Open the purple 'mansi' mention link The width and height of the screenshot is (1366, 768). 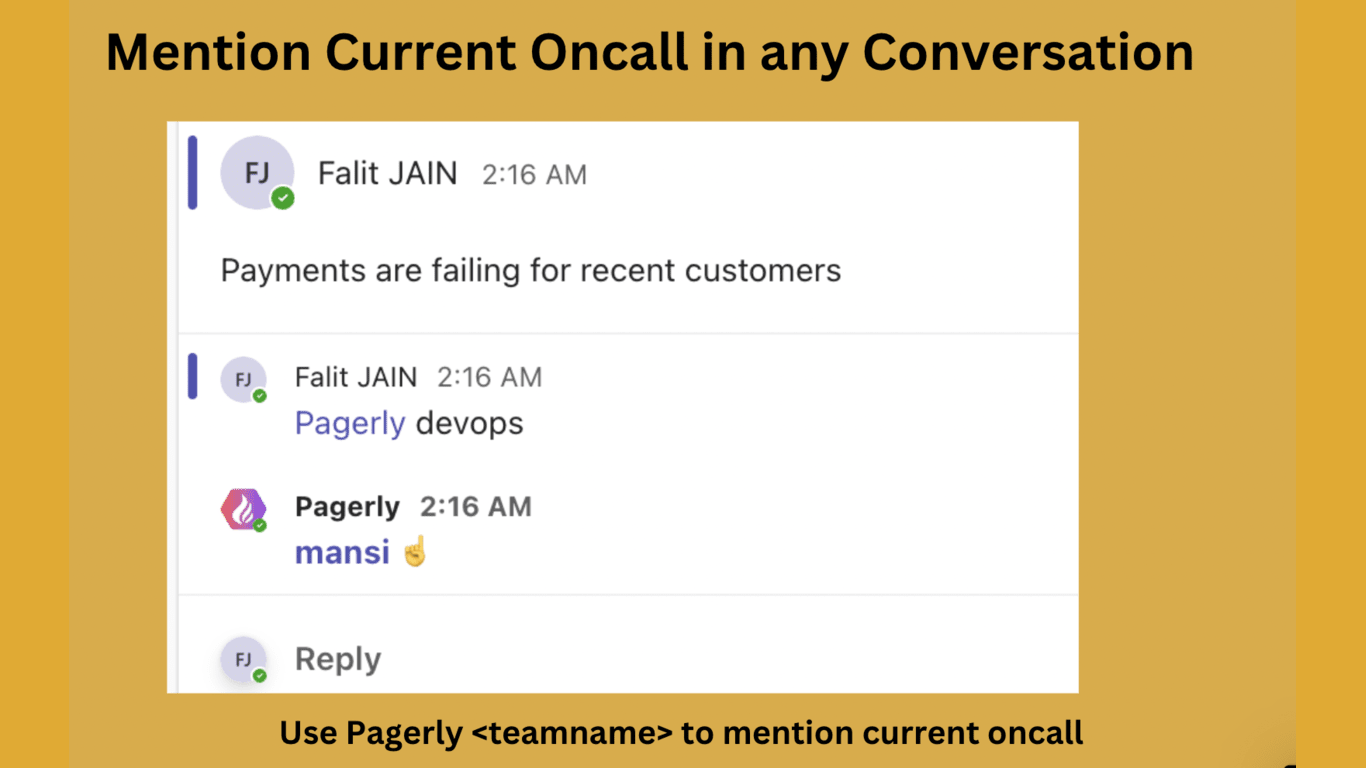(x=342, y=552)
